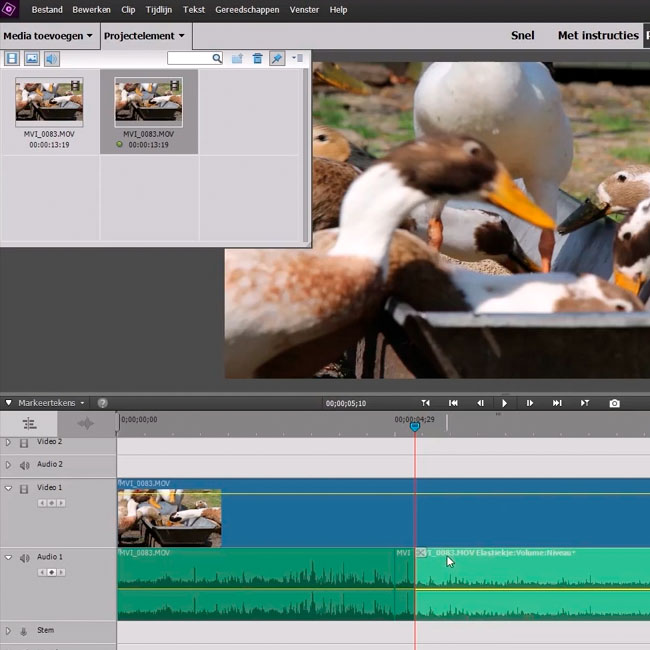Open the Projectelement dropdown
Viewport: 650px width, 650px height.
point(144,36)
